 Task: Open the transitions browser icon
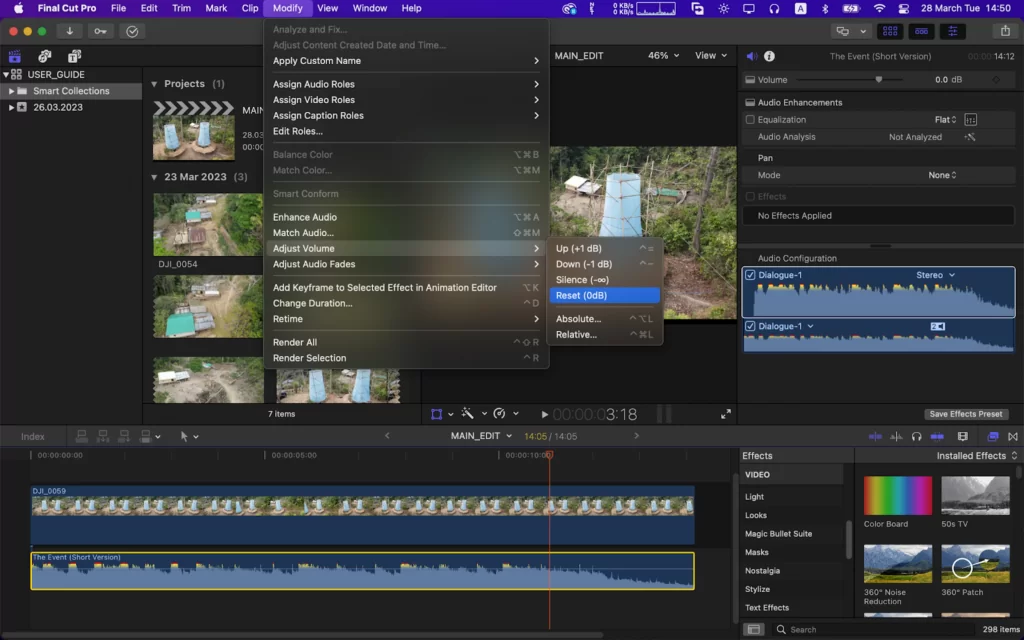coord(1013,436)
